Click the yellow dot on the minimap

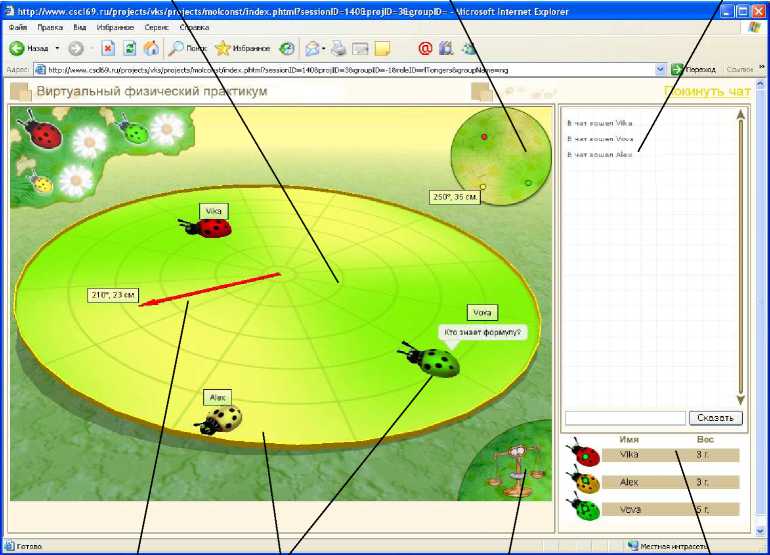[483, 187]
